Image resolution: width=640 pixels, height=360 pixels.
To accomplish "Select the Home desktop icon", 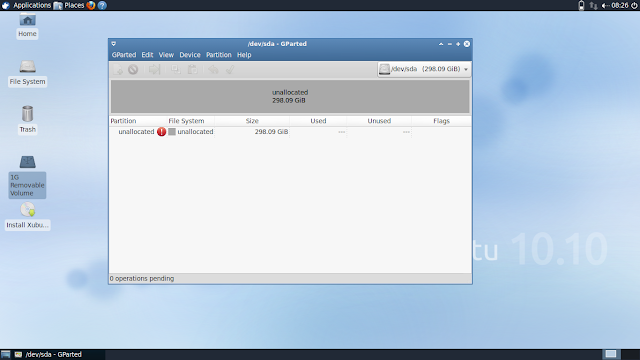I will [x=27, y=26].
